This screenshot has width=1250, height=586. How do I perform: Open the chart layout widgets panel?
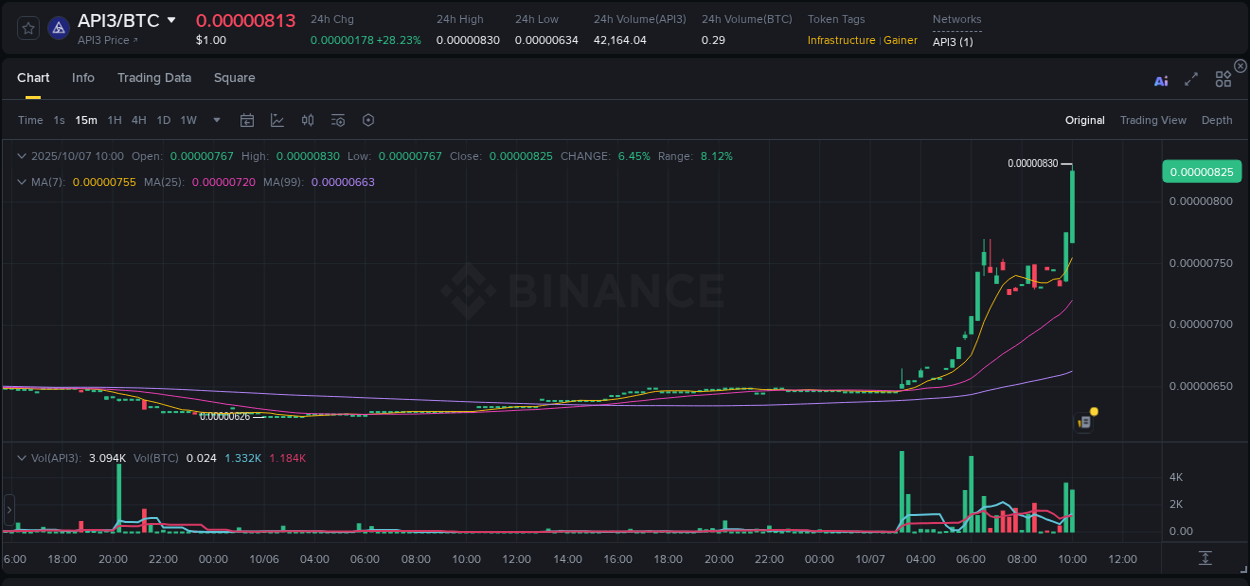coord(1223,79)
